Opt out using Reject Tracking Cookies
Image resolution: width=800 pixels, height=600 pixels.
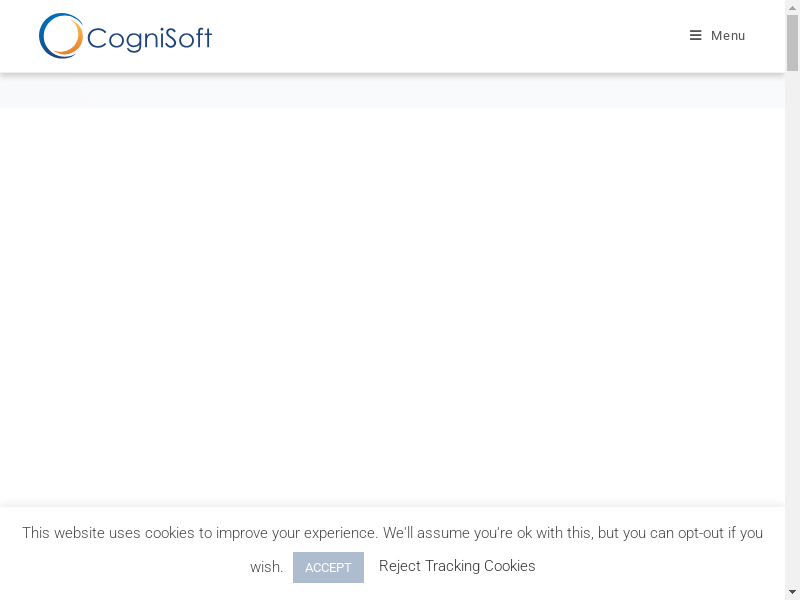[x=457, y=566]
